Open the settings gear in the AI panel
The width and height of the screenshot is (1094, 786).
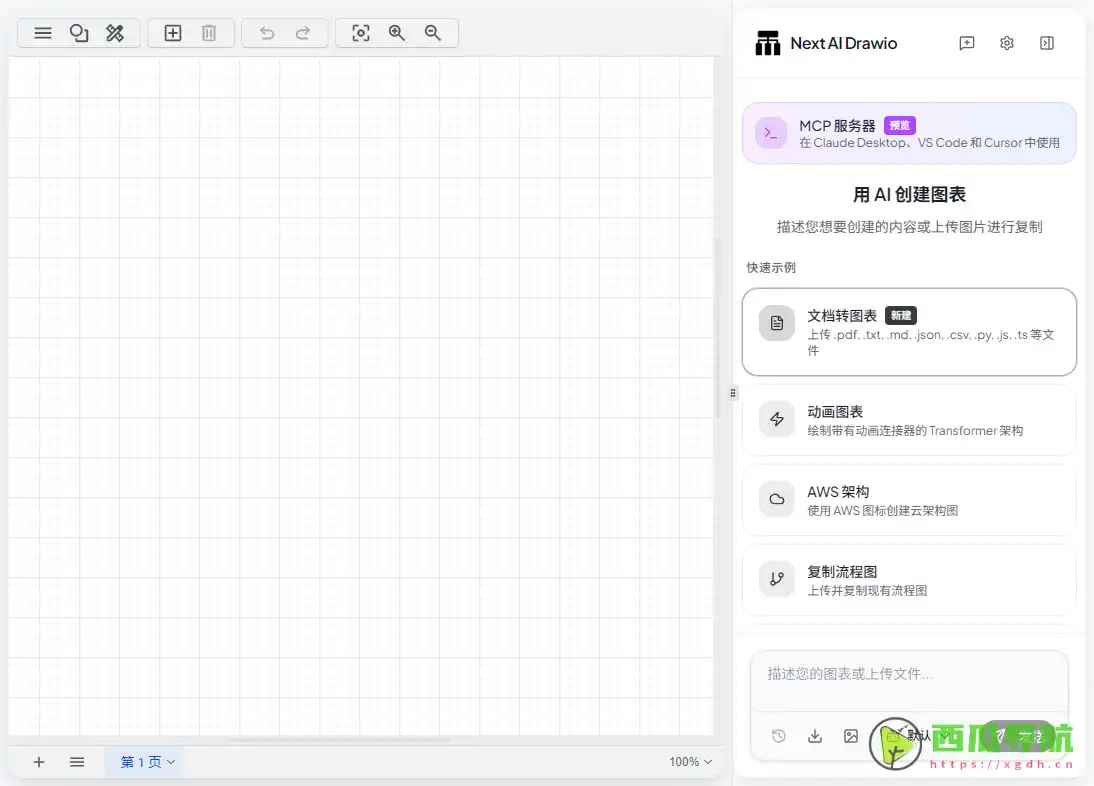(1006, 43)
